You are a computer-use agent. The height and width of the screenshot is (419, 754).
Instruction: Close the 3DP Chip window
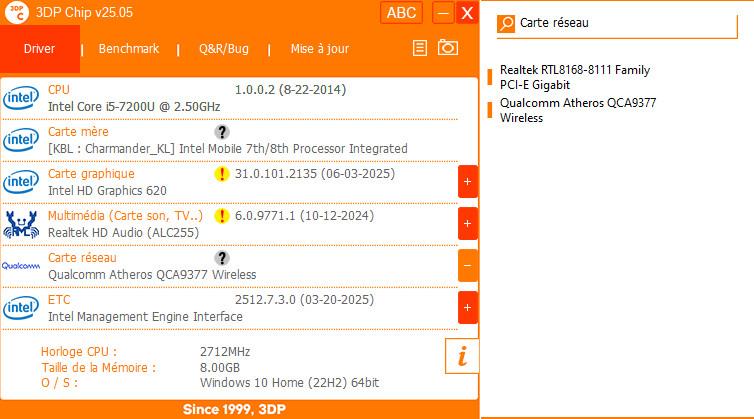[x=467, y=13]
